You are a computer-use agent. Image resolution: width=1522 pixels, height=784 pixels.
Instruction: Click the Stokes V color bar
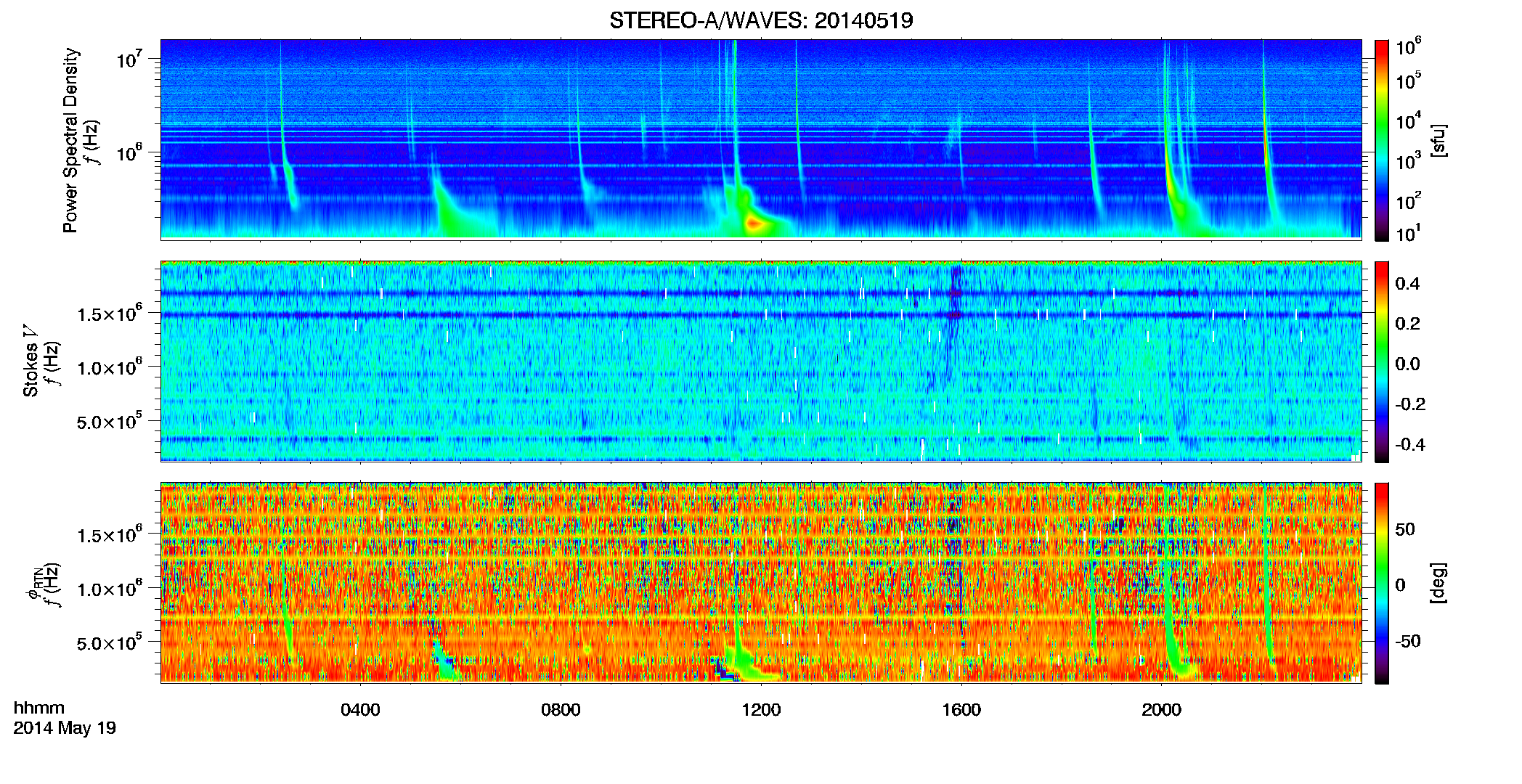click(1381, 362)
